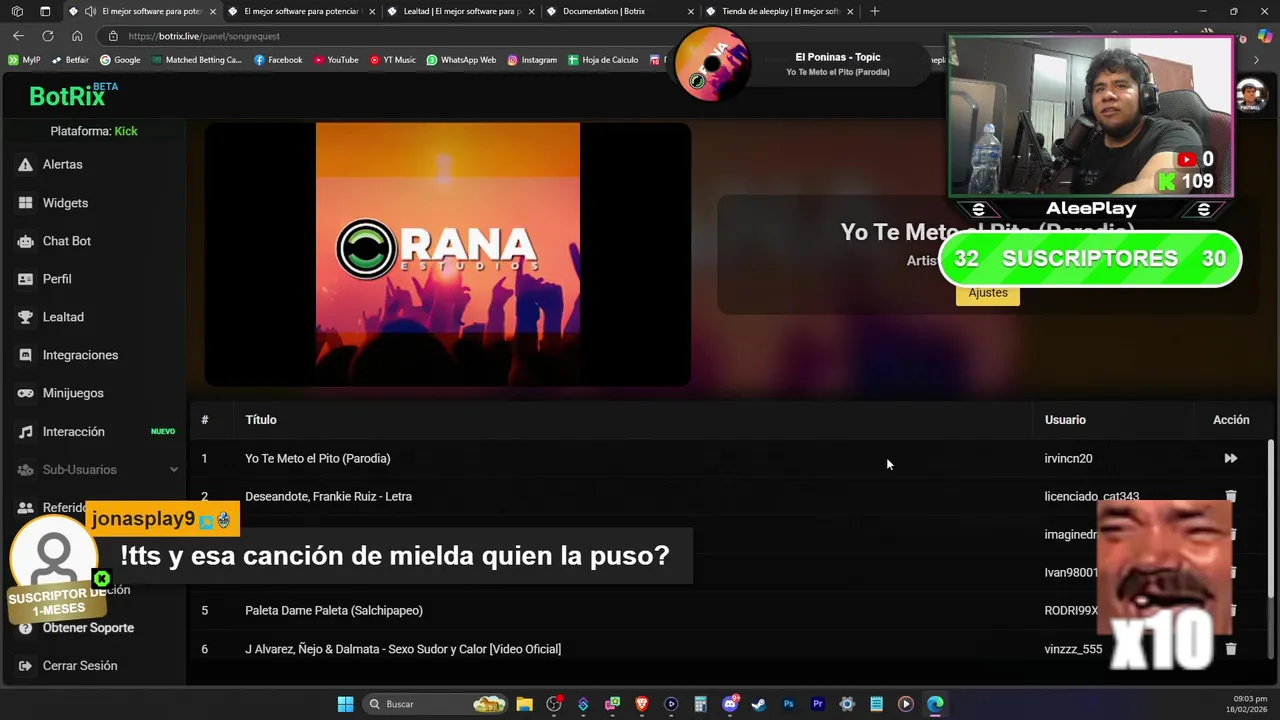Delete the Deseandote, Frankie Ruiz song request

(1231, 496)
